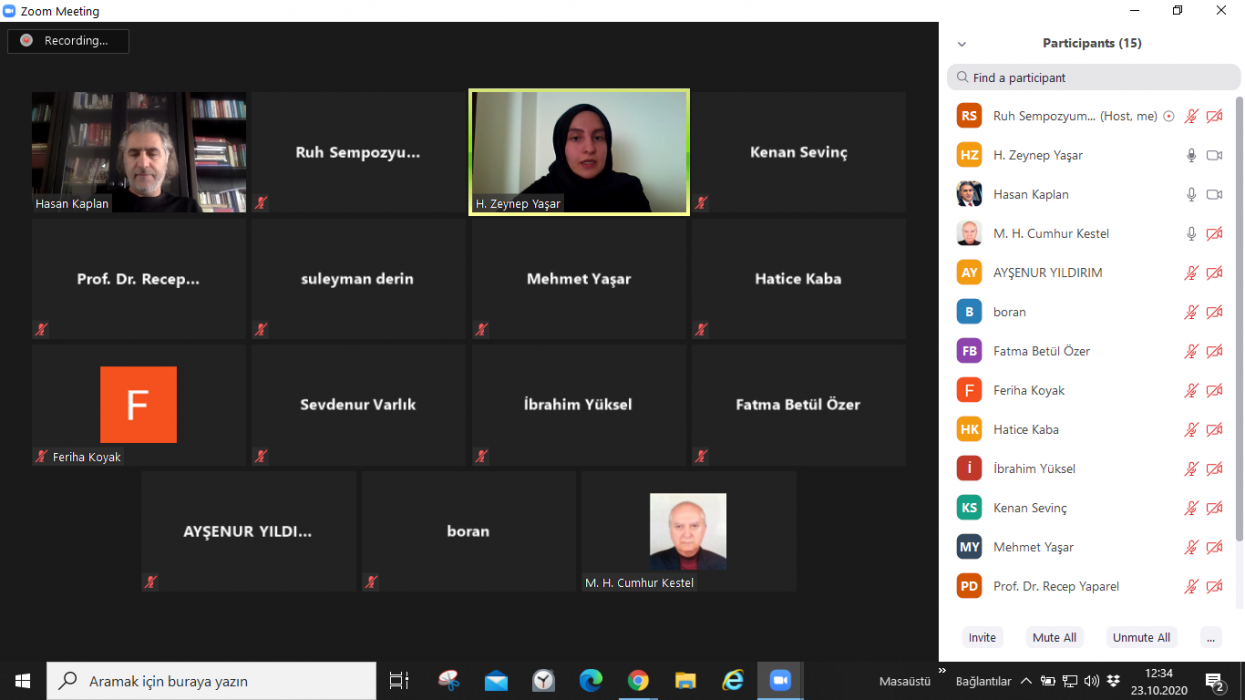Screen dimensions: 1245x700
Task: Click the volume icon in the system tray
Action: [1091, 681]
